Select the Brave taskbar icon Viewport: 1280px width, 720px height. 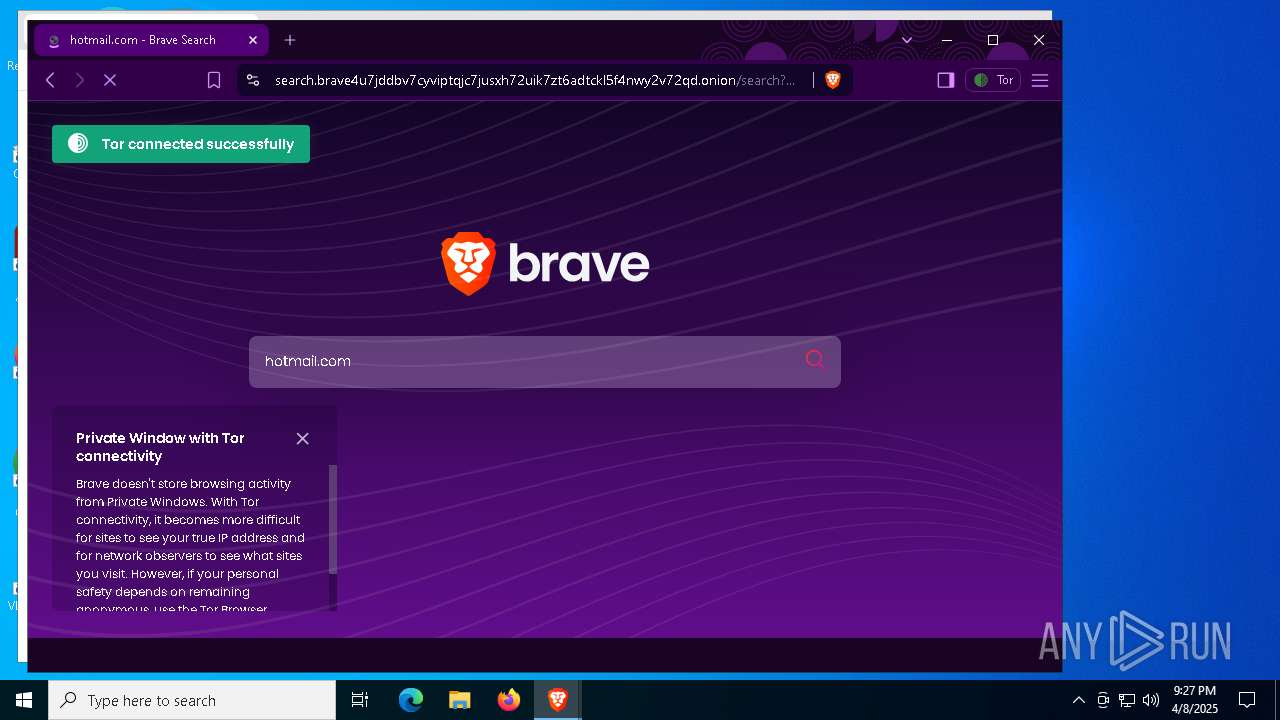point(558,700)
